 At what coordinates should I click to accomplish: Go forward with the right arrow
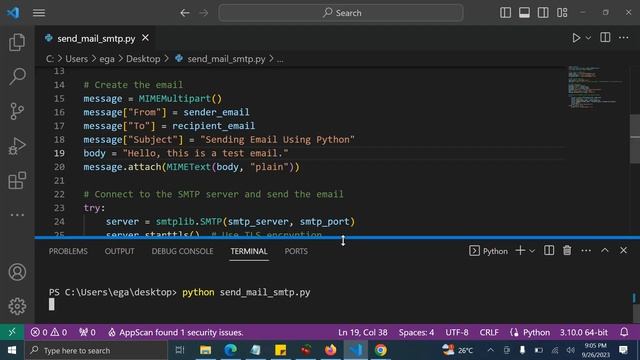pos(204,13)
